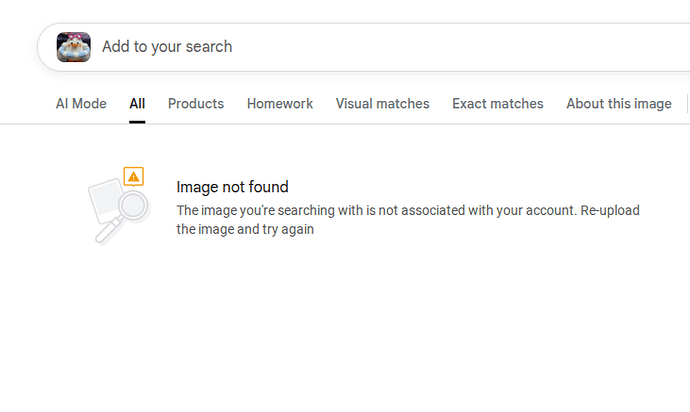Click the gray document in the illustration

point(103,199)
